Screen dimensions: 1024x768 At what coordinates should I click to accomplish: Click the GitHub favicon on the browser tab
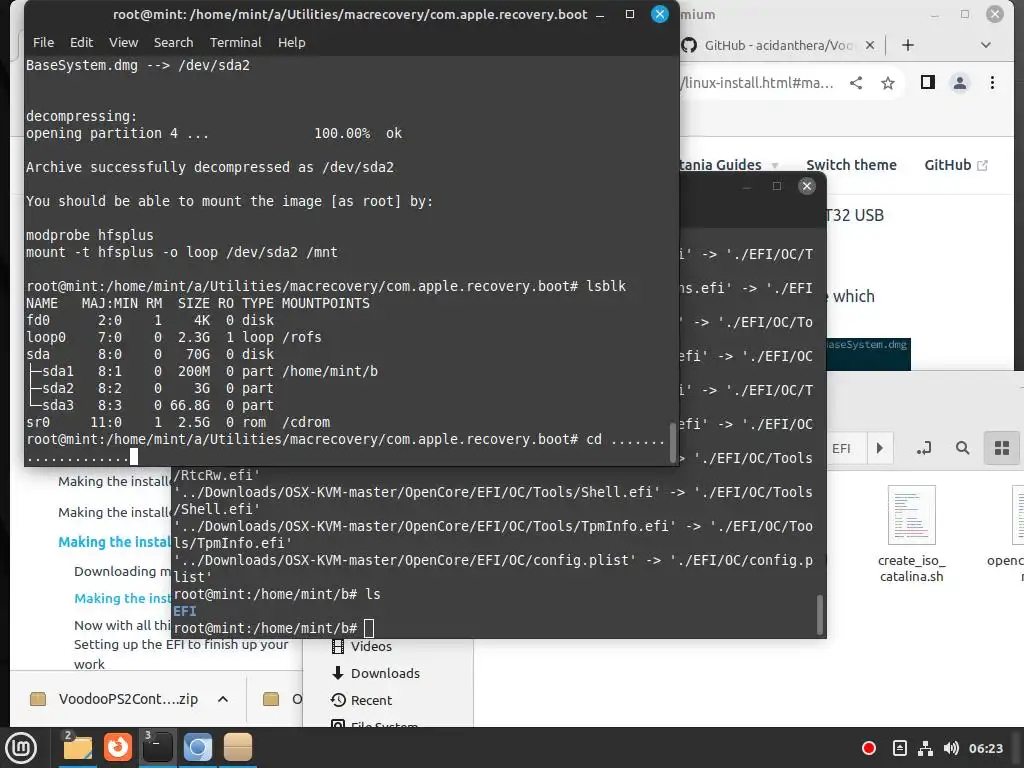689,45
